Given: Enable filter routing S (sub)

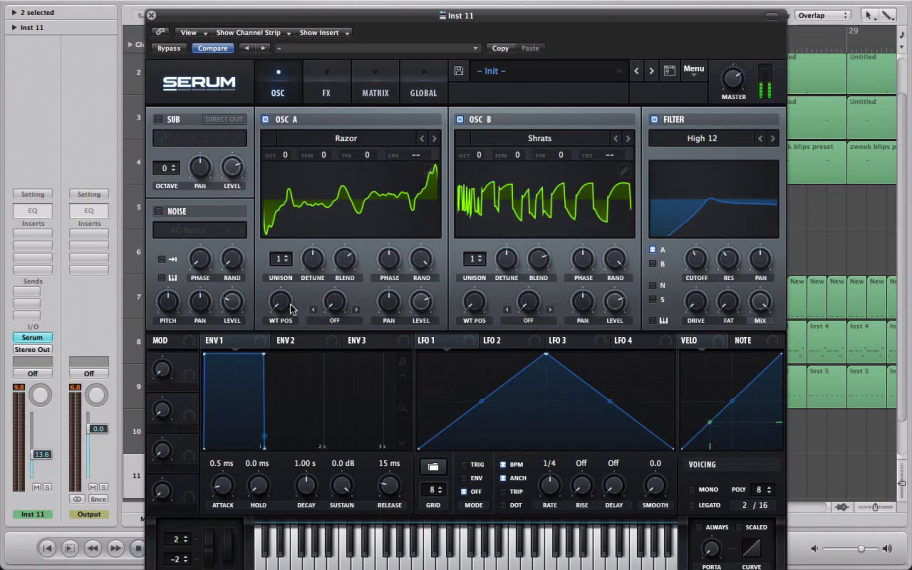Looking at the screenshot, I should [x=653, y=300].
